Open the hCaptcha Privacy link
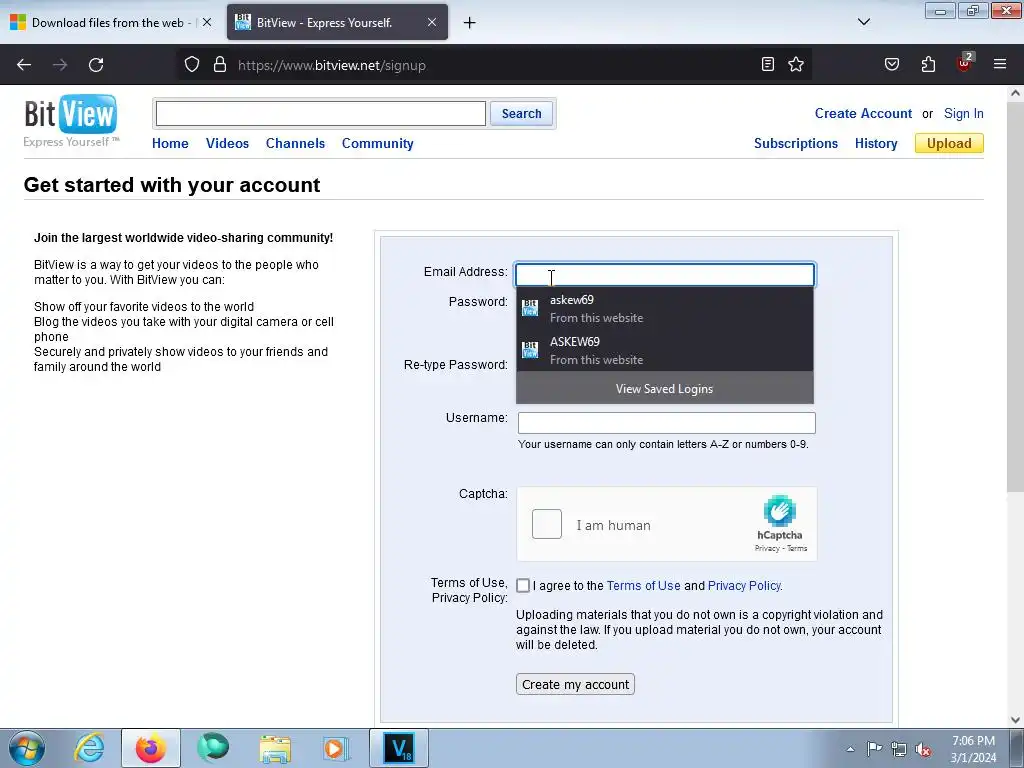 [767, 549]
